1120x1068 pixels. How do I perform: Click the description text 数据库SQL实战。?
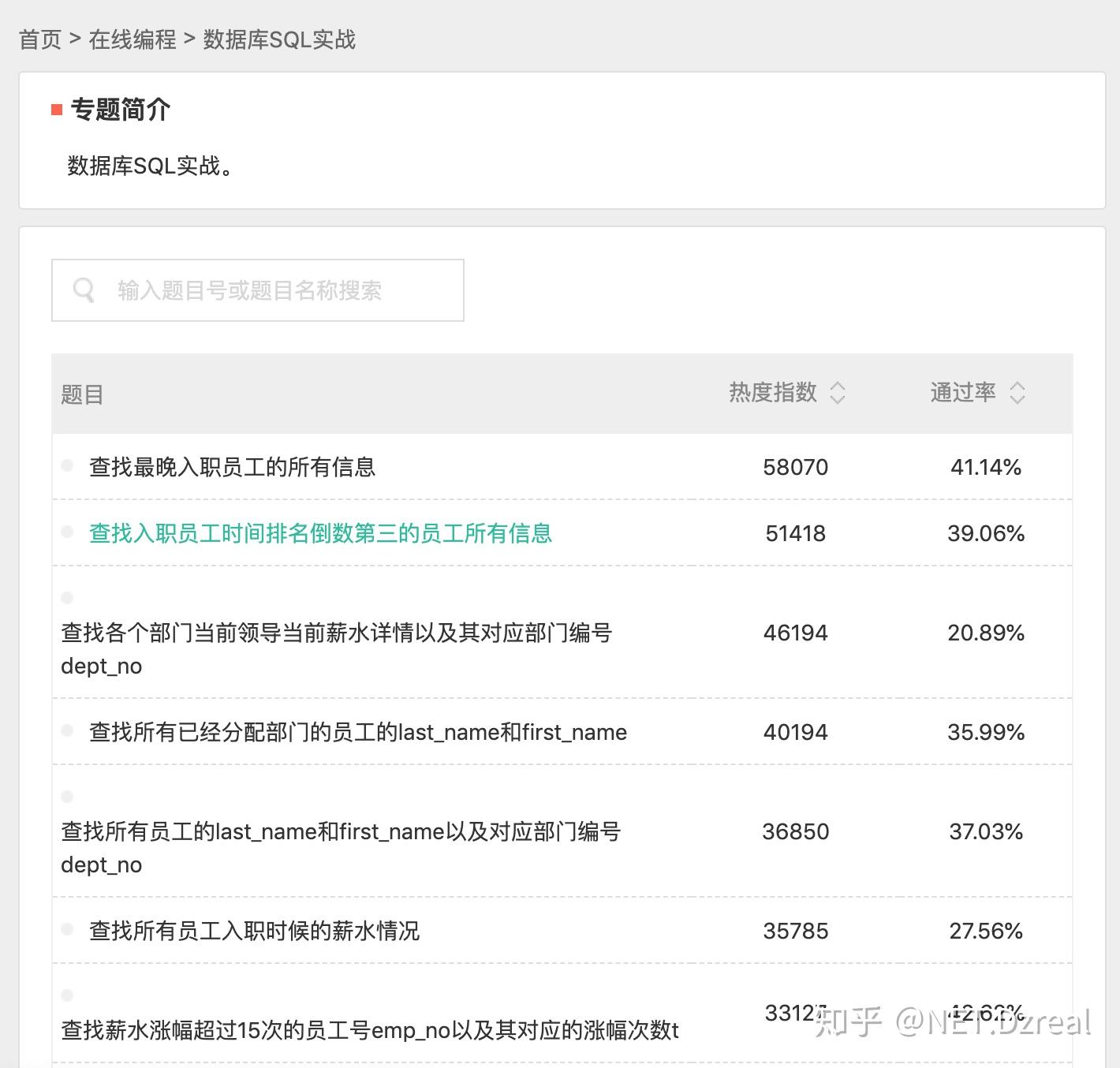coord(150,166)
